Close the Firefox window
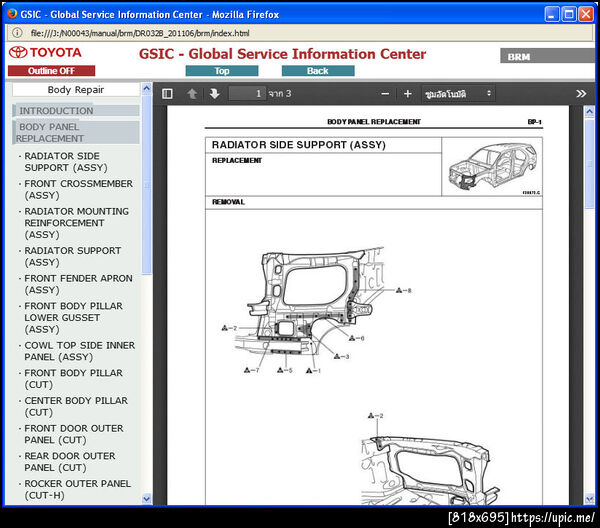Image resolution: width=600 pixels, height=528 pixels. [586, 15]
